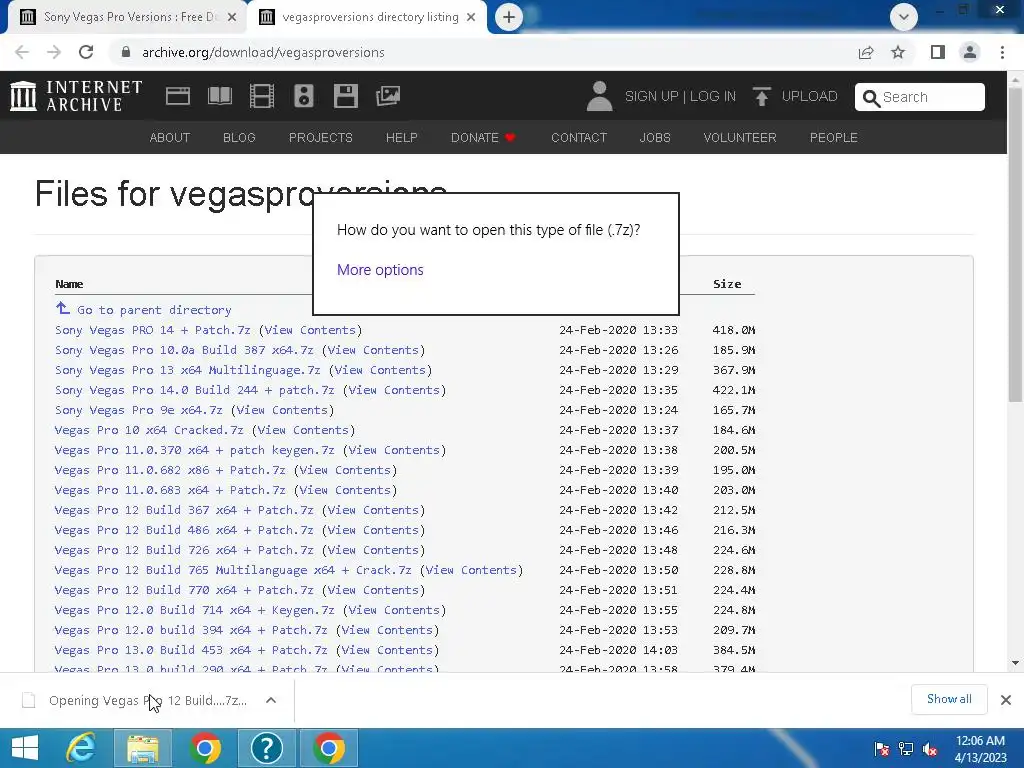Image resolution: width=1024 pixels, height=768 pixels.
Task: Open the JOBS menu item
Action: (x=655, y=138)
